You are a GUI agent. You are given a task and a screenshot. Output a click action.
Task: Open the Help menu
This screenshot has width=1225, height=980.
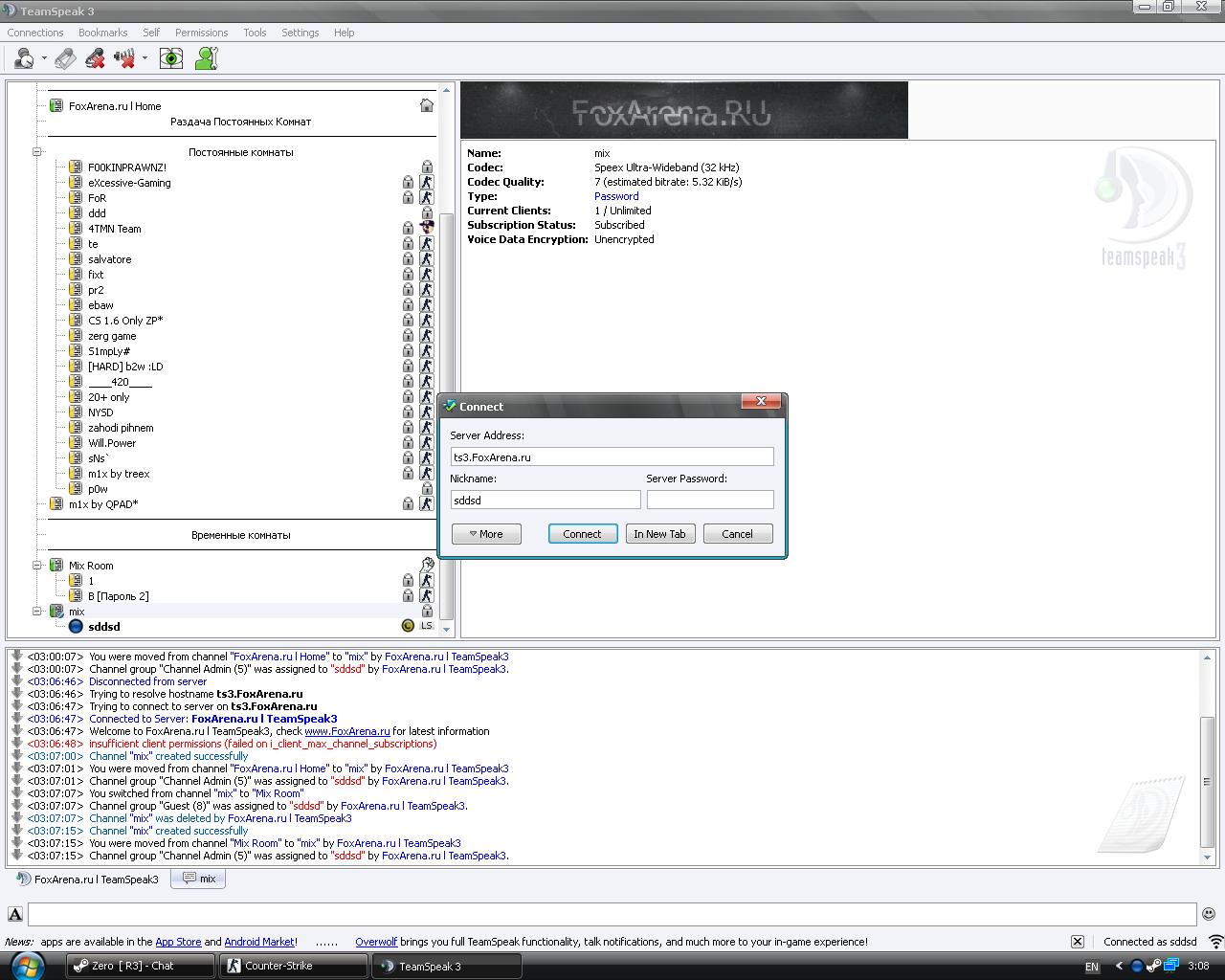[344, 33]
